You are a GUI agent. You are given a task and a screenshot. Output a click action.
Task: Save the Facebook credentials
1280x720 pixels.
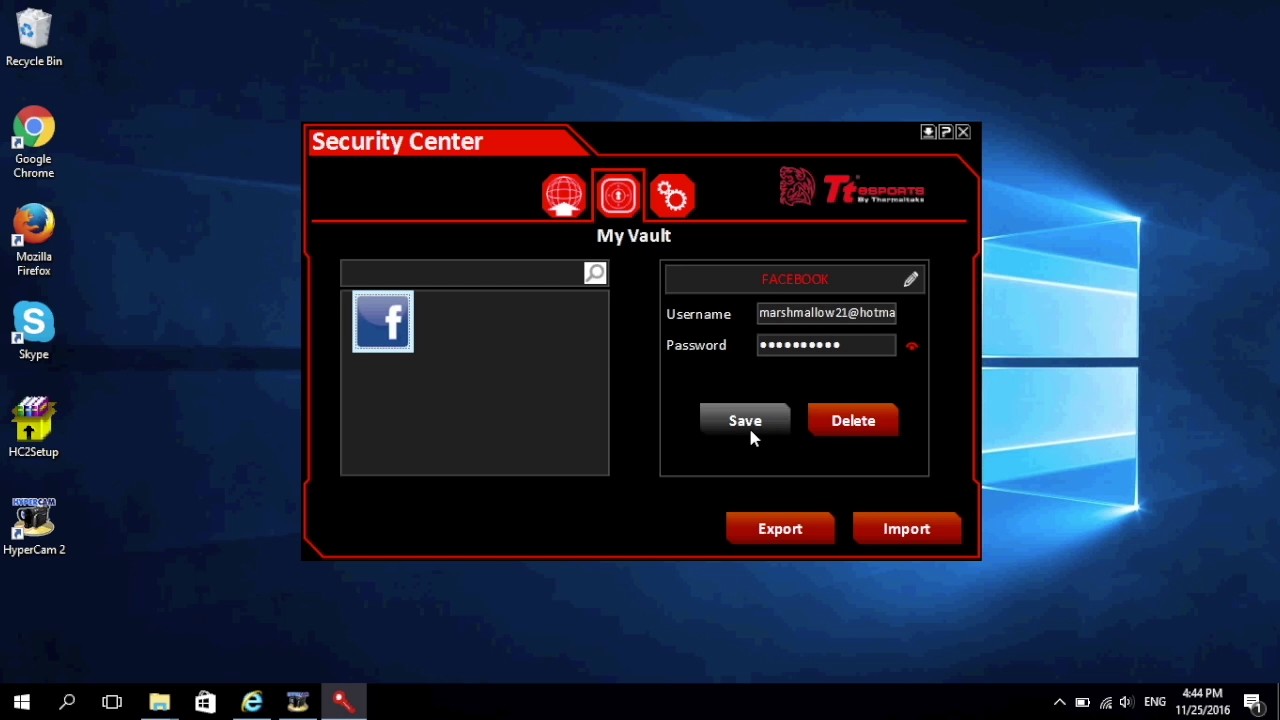coord(745,421)
